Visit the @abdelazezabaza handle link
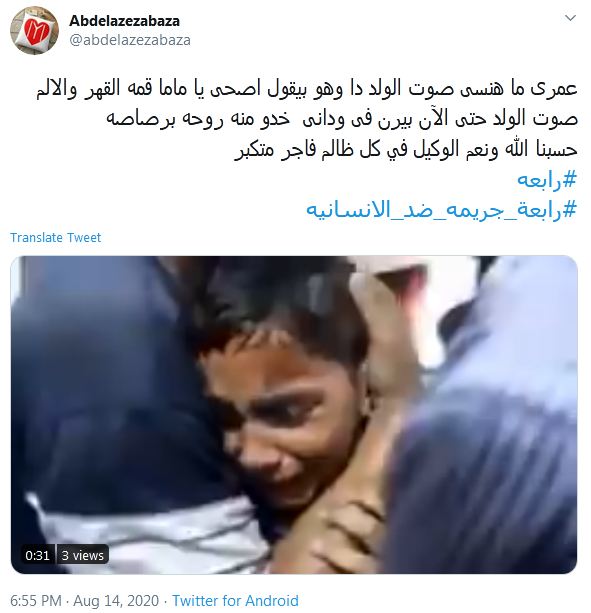591x613 pixels. pyautogui.click(x=130, y=40)
